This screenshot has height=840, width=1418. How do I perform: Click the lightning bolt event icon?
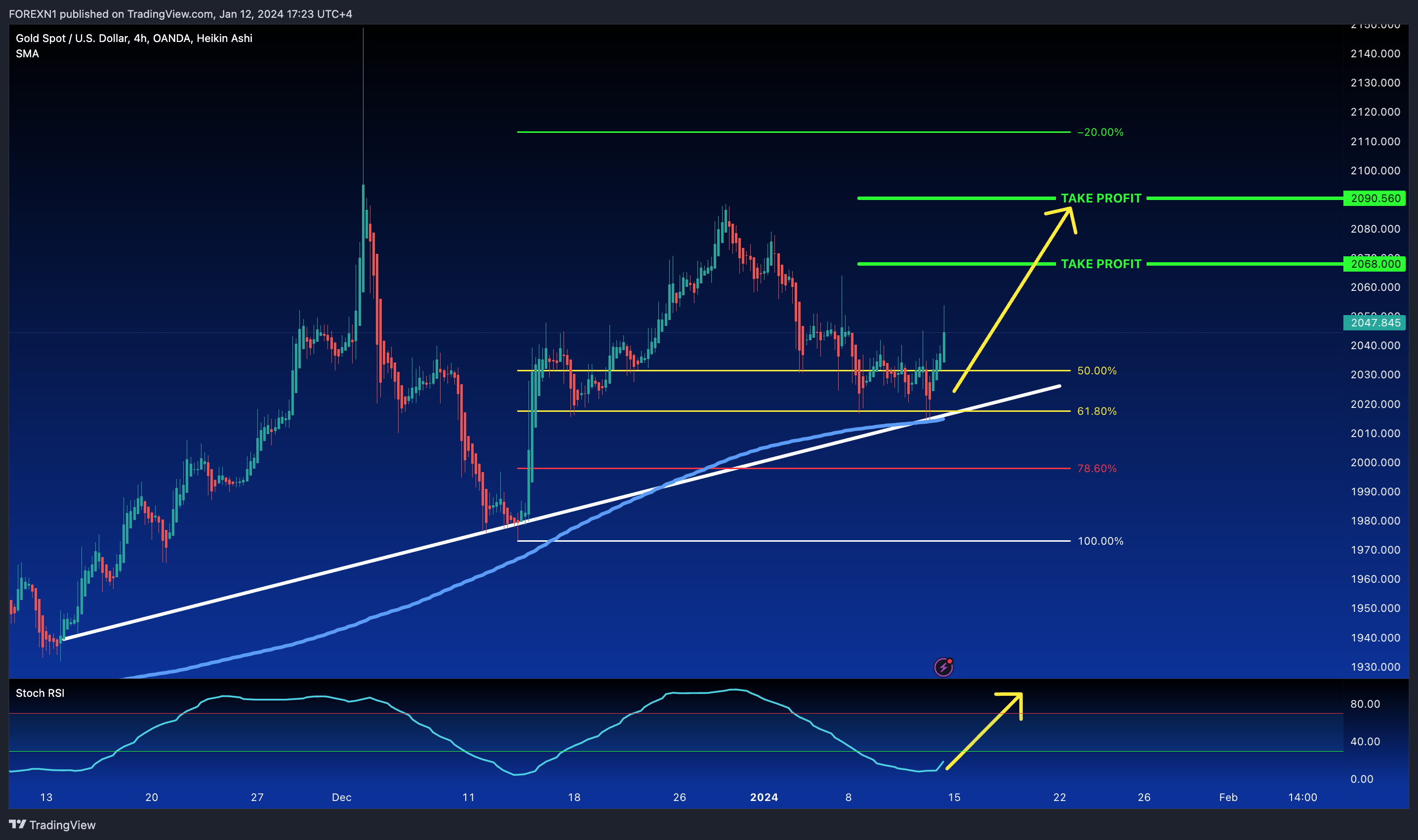943,667
